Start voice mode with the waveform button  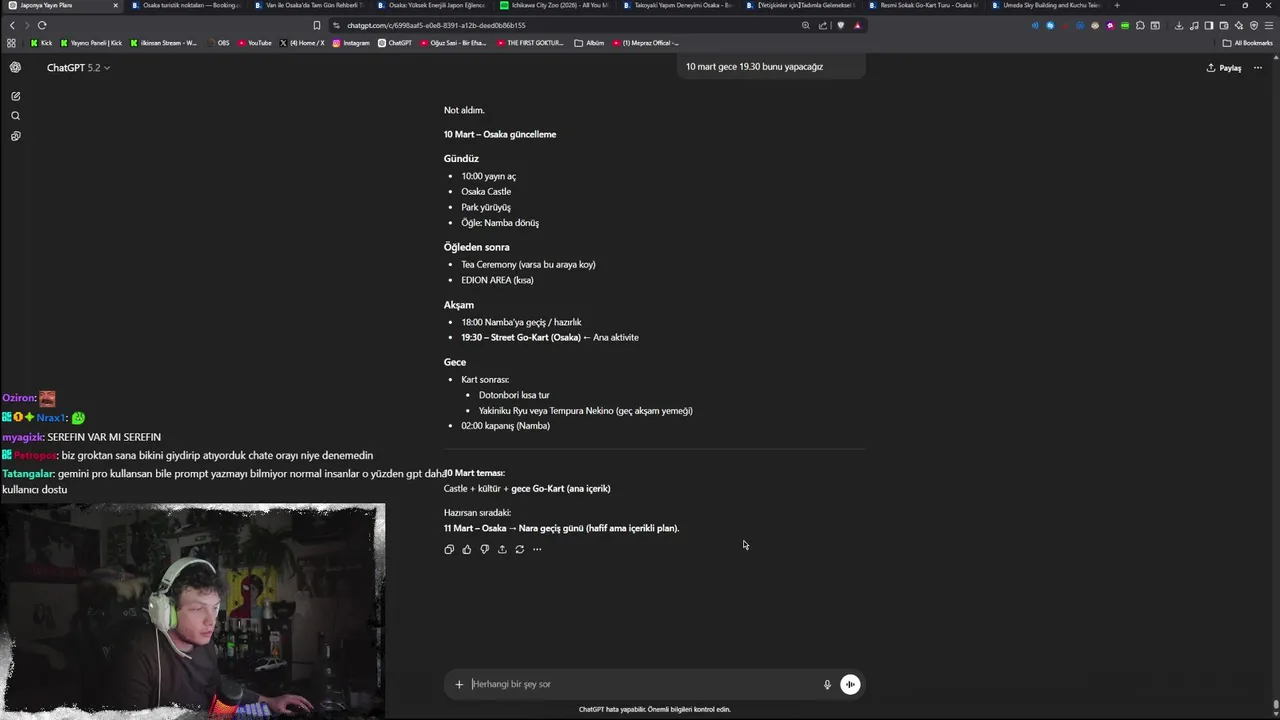coord(850,684)
